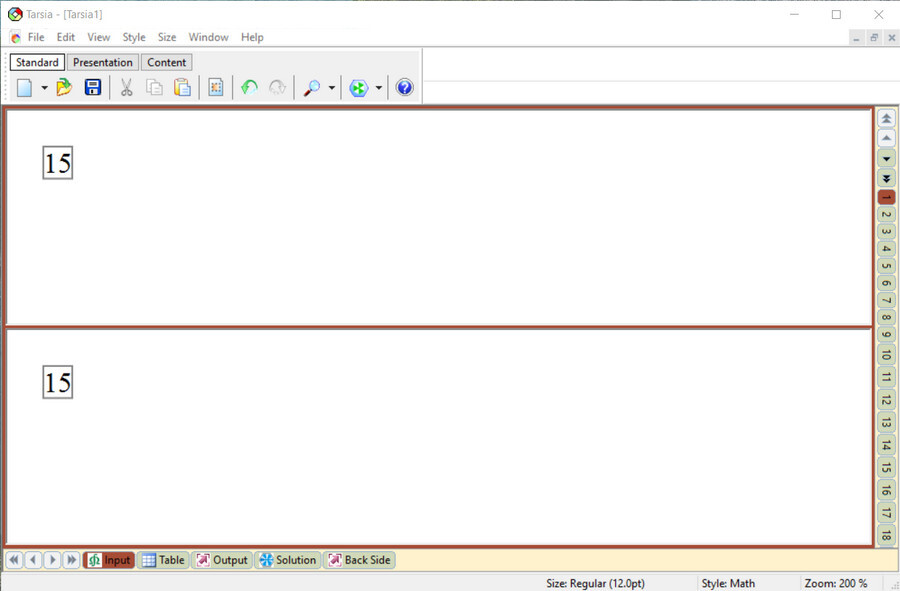
Task: Select page 9 in side strip
Action: click(886, 335)
